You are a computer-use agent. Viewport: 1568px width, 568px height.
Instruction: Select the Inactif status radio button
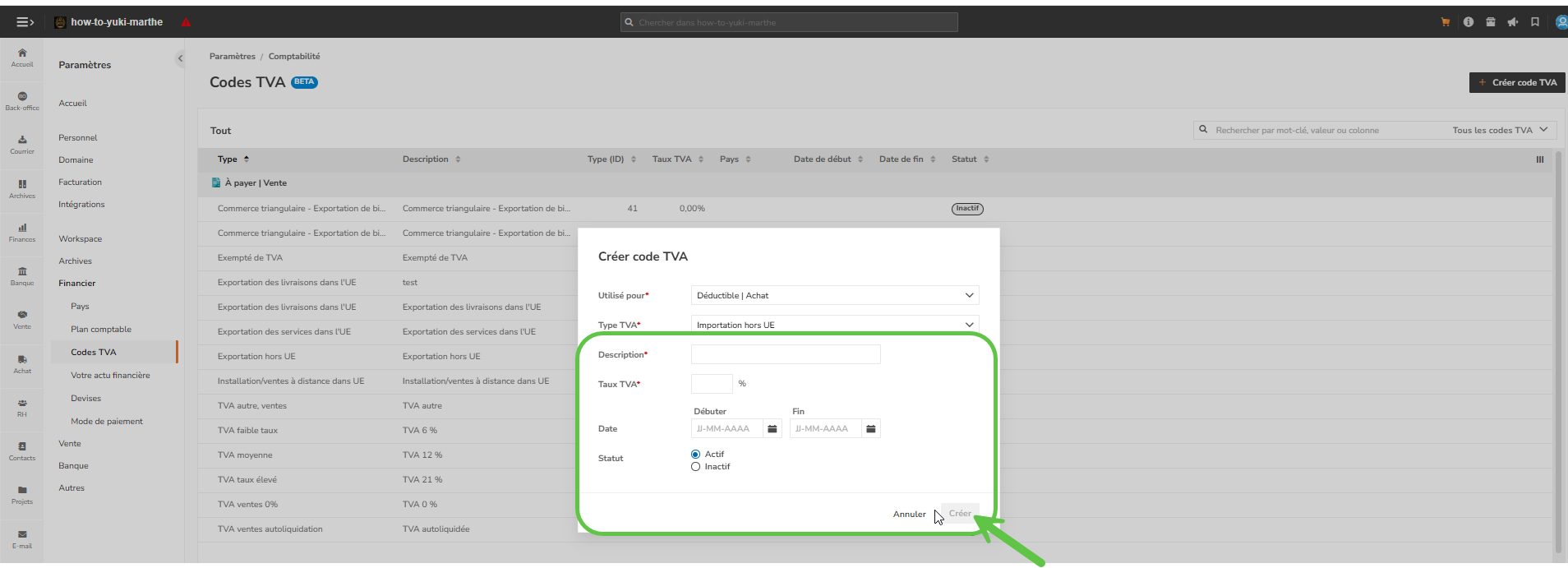[x=696, y=467]
